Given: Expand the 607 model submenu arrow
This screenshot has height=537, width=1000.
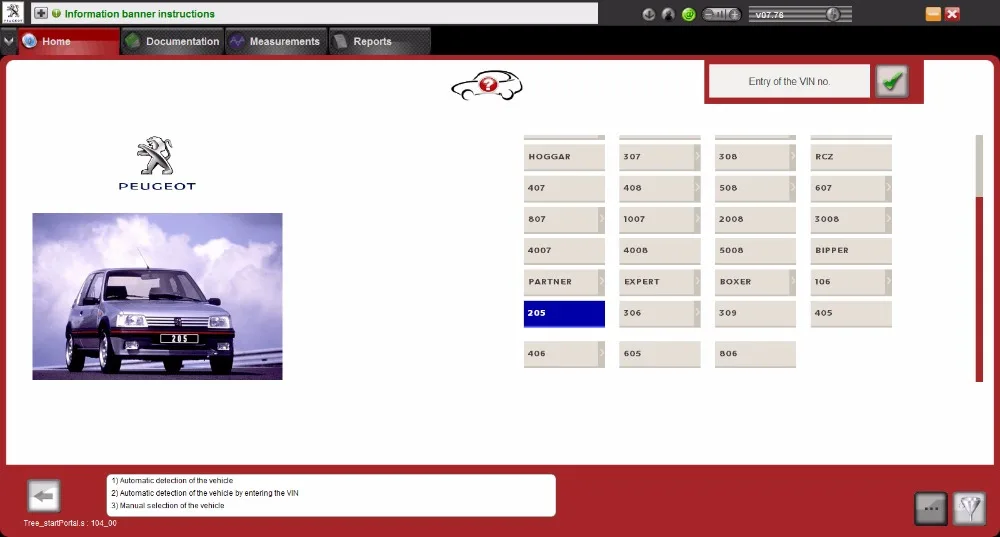Looking at the screenshot, I should click(x=888, y=188).
